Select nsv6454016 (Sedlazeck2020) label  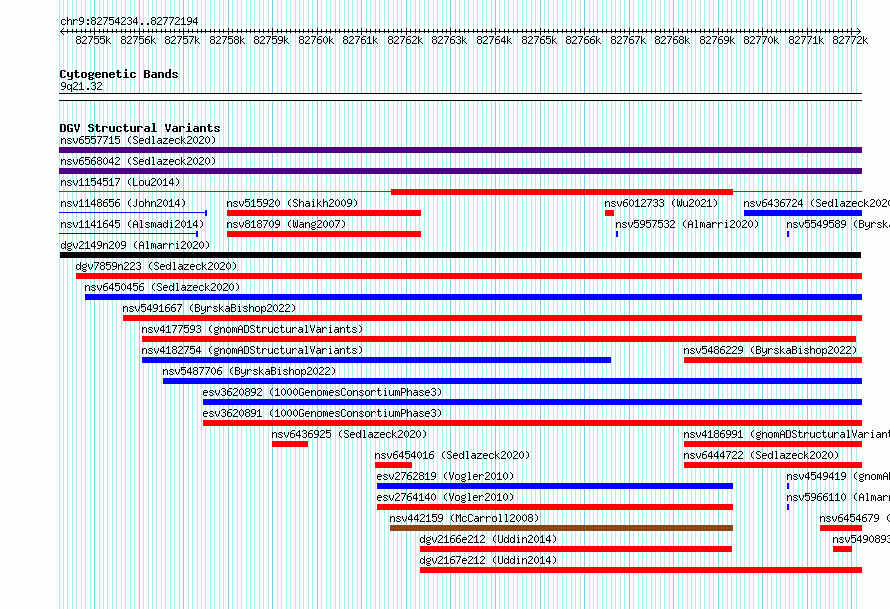pyautogui.click(x=452, y=455)
